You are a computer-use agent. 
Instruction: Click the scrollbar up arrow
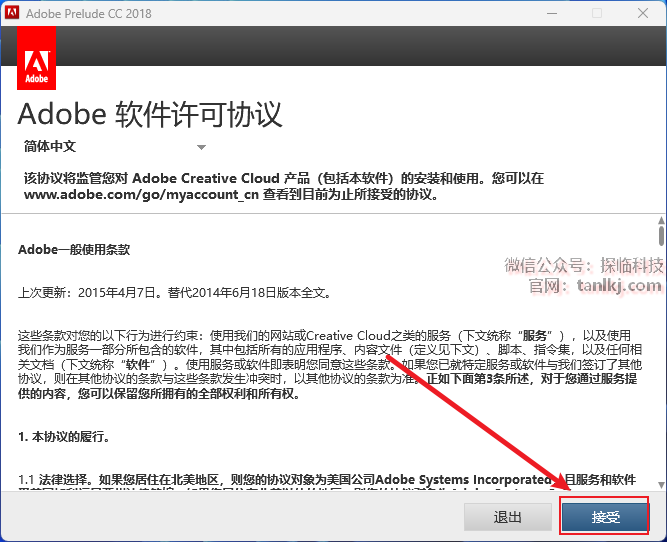click(x=660, y=219)
